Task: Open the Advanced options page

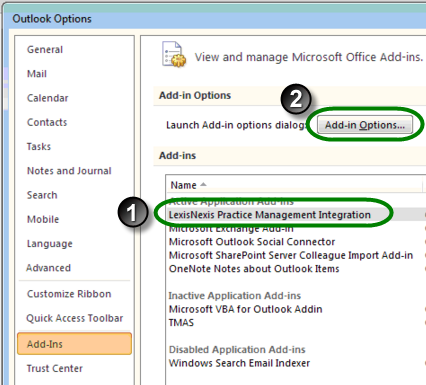Action: pos(48,268)
